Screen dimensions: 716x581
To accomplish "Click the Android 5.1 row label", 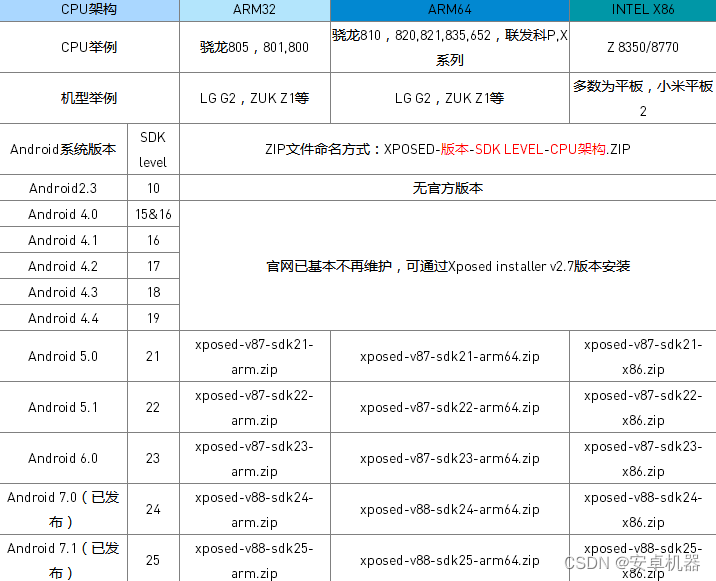I will click(x=63, y=407).
